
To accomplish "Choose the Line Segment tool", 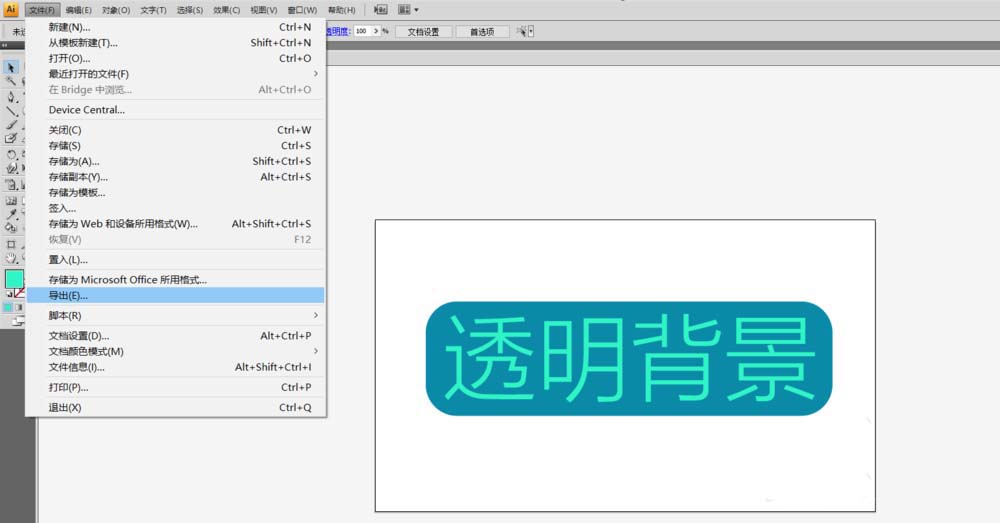I will (11, 112).
